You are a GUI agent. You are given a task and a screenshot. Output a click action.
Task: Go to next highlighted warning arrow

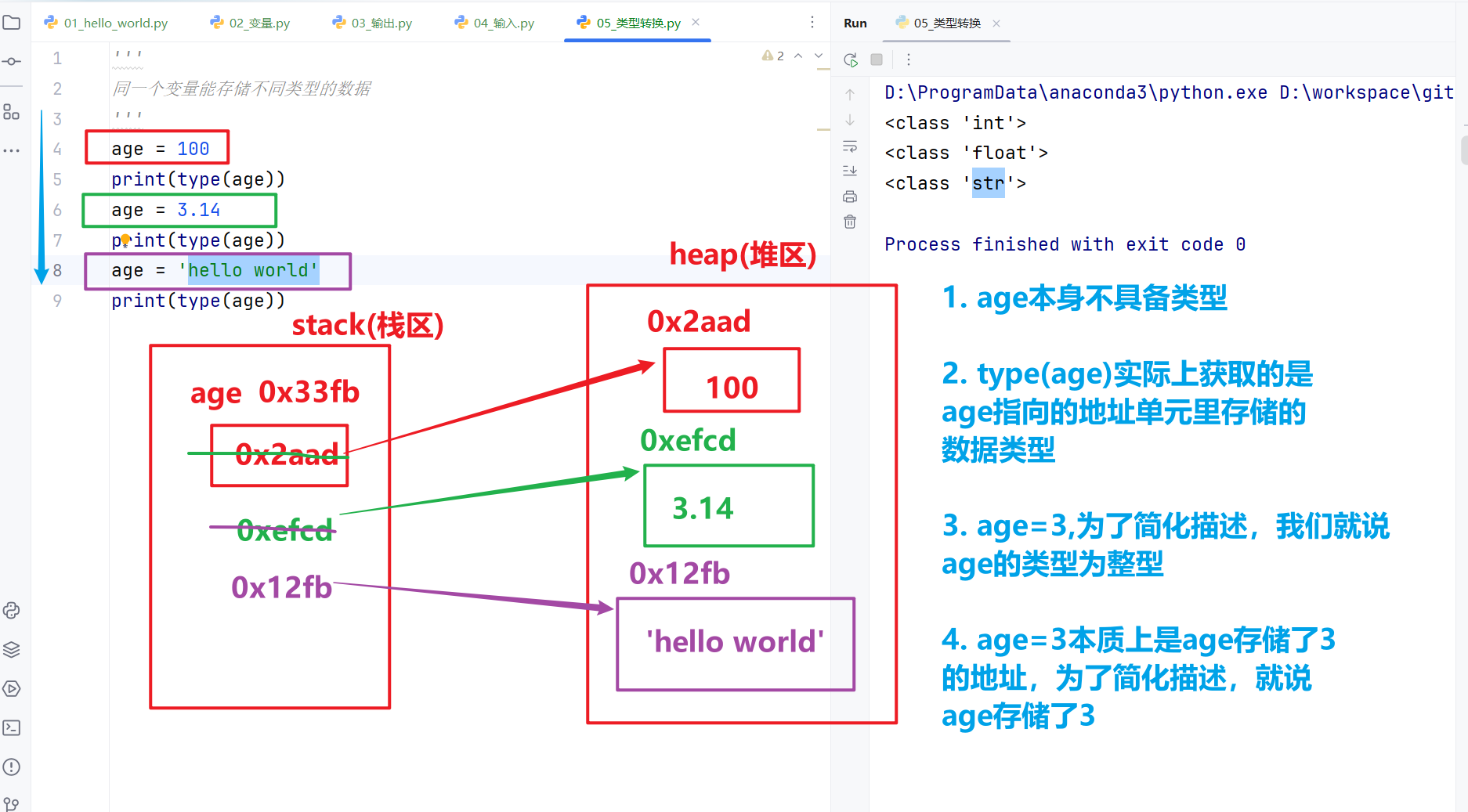pyautogui.click(x=819, y=56)
